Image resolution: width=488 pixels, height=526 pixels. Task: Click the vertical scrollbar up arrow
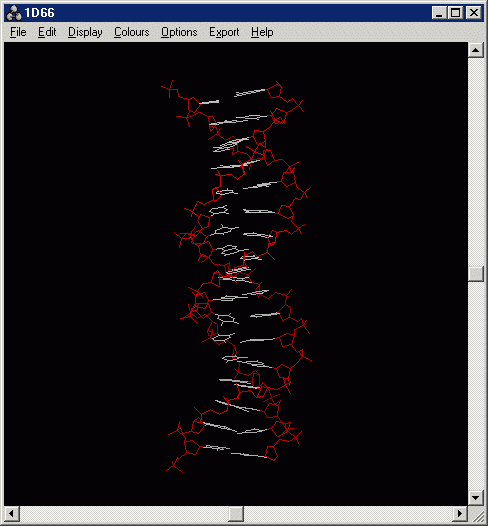click(476, 50)
